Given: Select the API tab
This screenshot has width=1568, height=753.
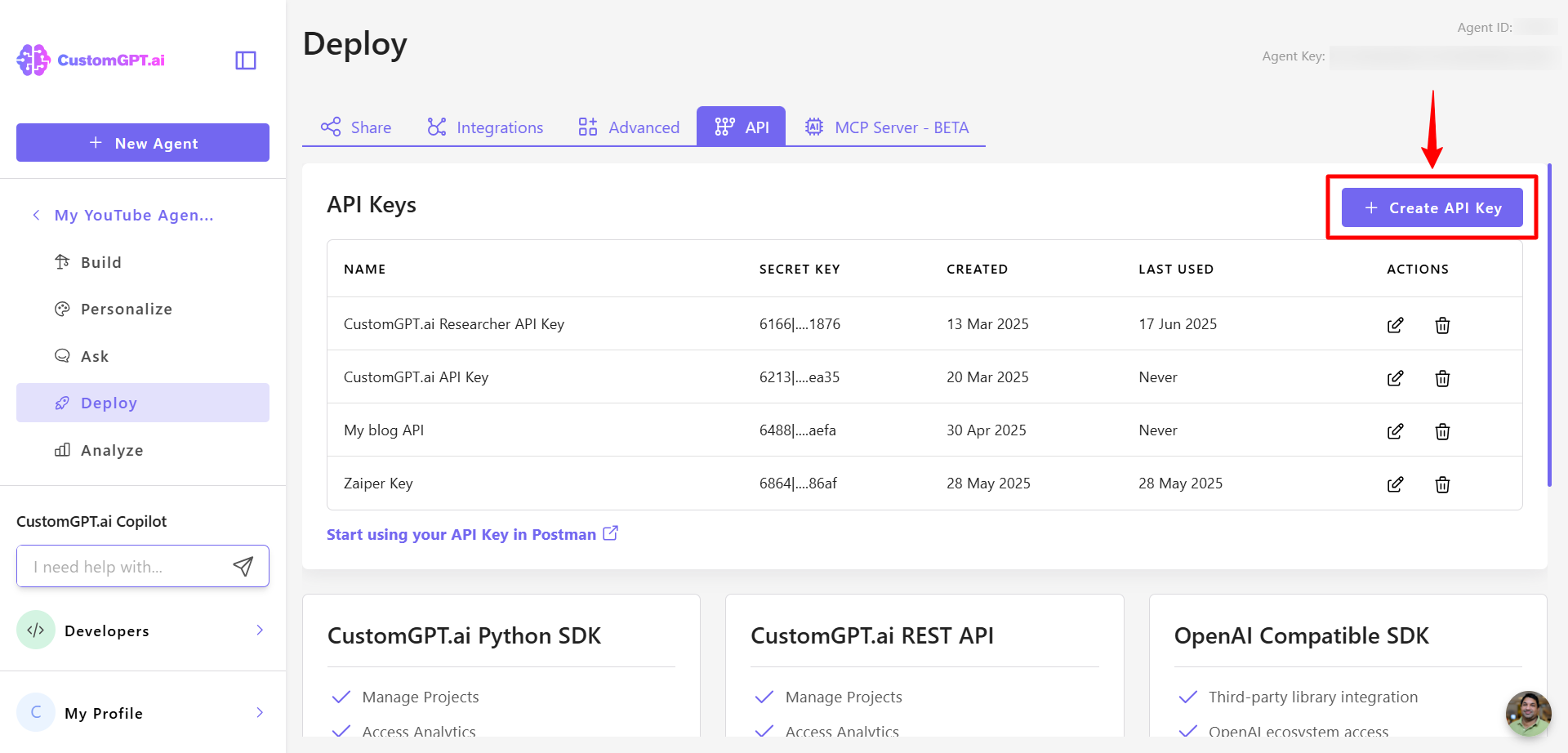Looking at the screenshot, I should tap(742, 127).
